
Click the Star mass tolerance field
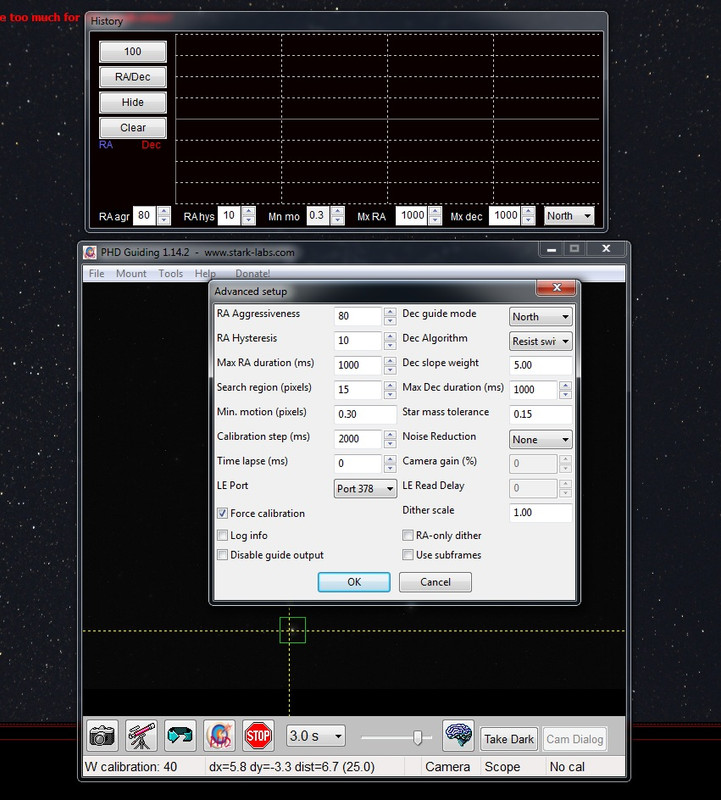click(540, 414)
